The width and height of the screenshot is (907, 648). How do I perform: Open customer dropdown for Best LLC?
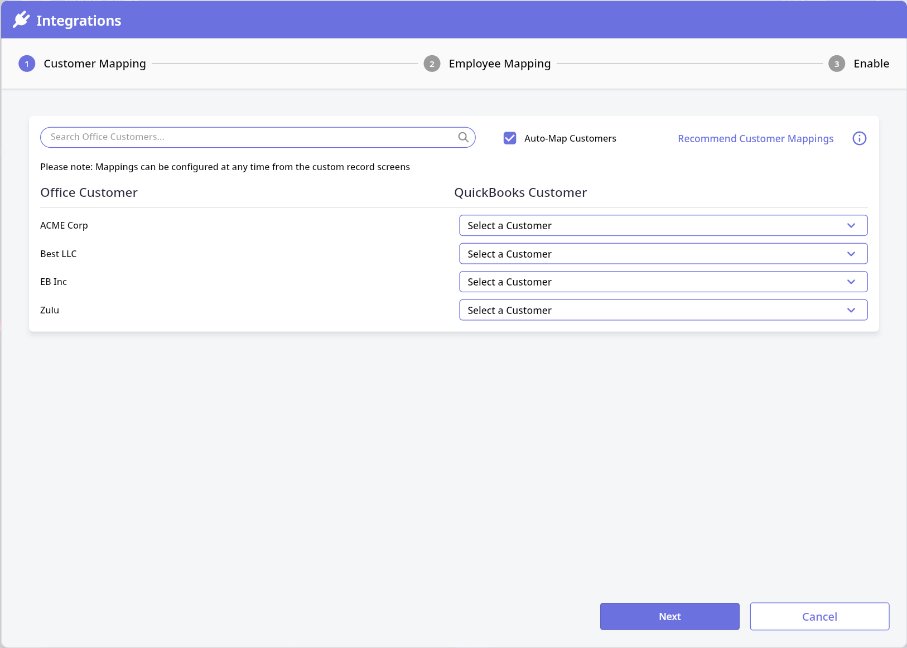662,254
